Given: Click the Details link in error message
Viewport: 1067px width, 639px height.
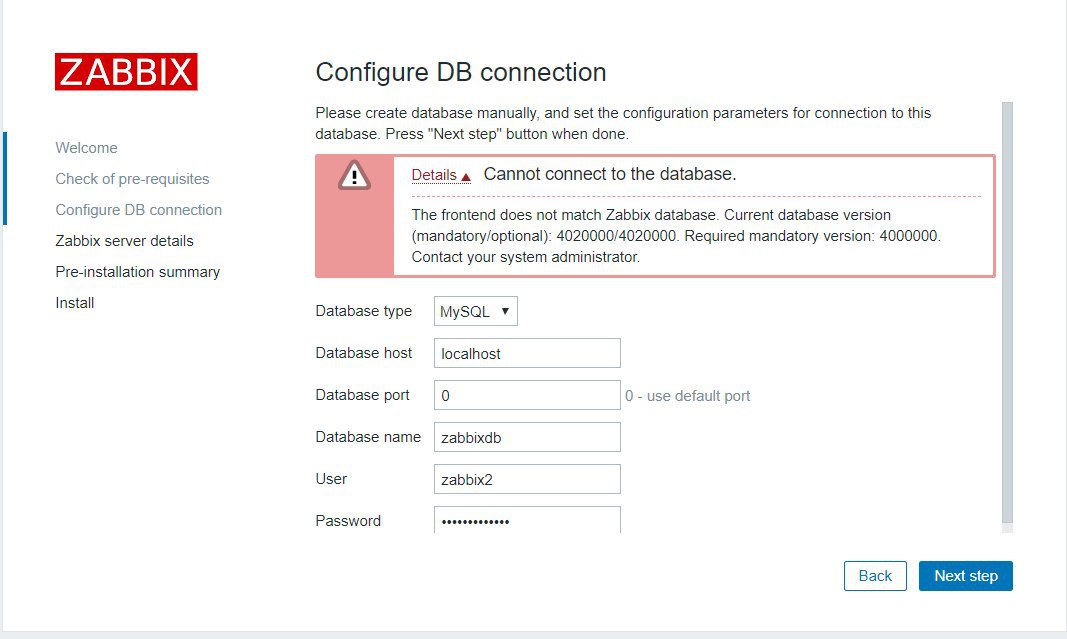Looking at the screenshot, I should tap(434, 176).
